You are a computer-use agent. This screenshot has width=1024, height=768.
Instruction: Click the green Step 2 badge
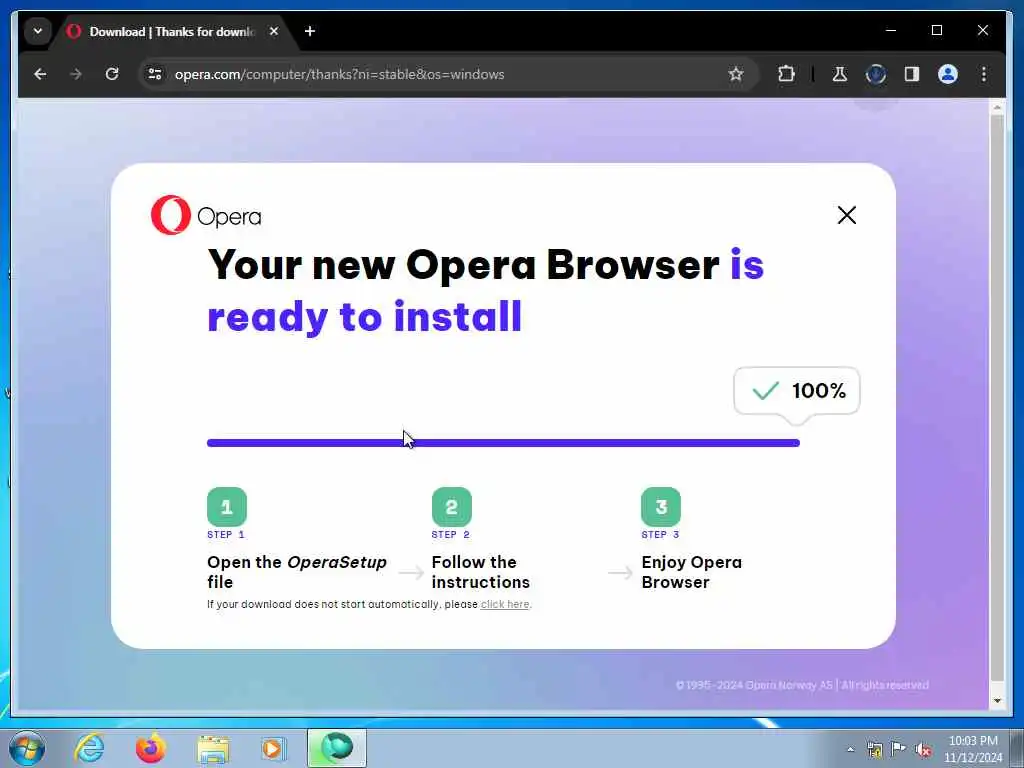(x=451, y=507)
